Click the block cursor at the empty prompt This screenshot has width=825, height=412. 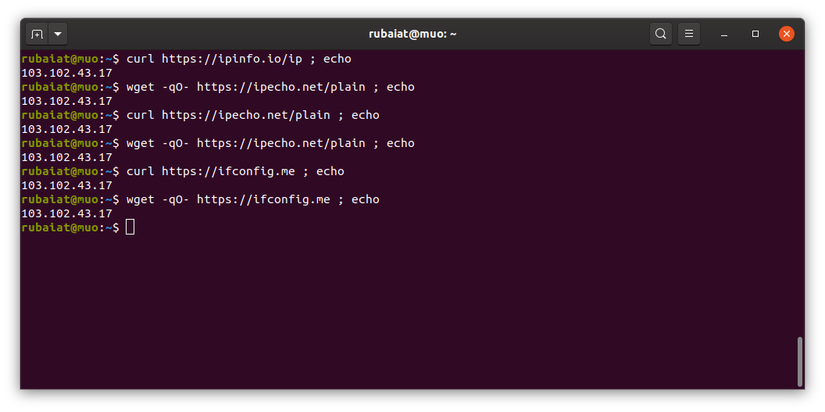(130, 228)
